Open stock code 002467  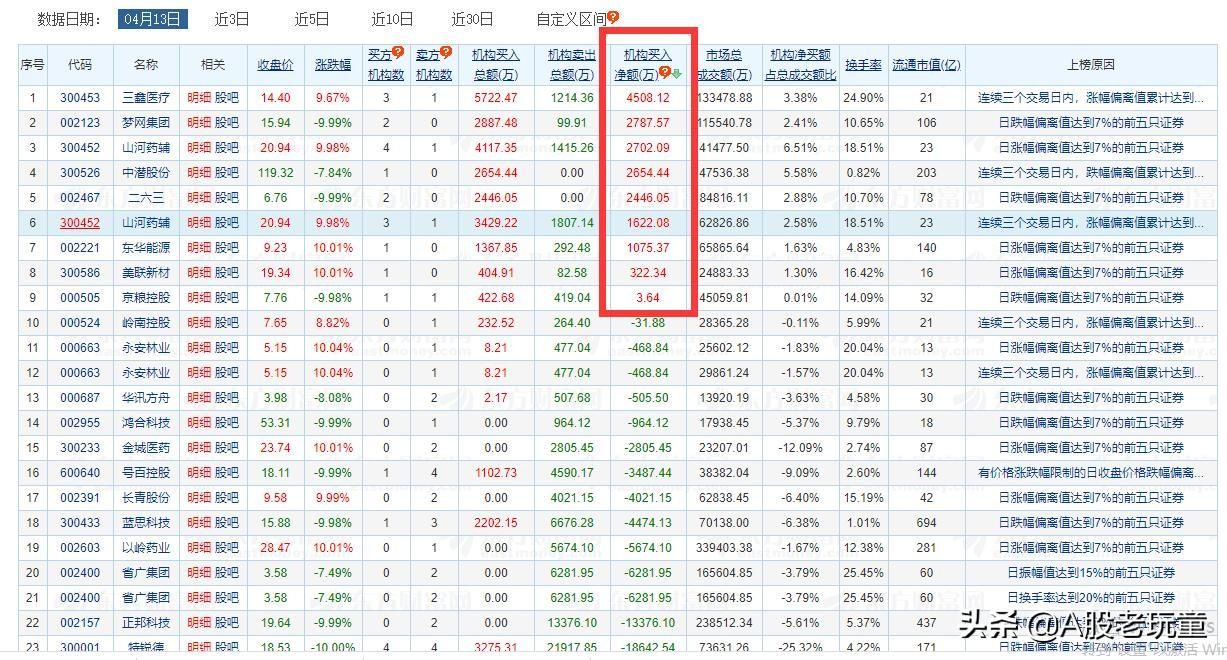[x=80, y=198]
